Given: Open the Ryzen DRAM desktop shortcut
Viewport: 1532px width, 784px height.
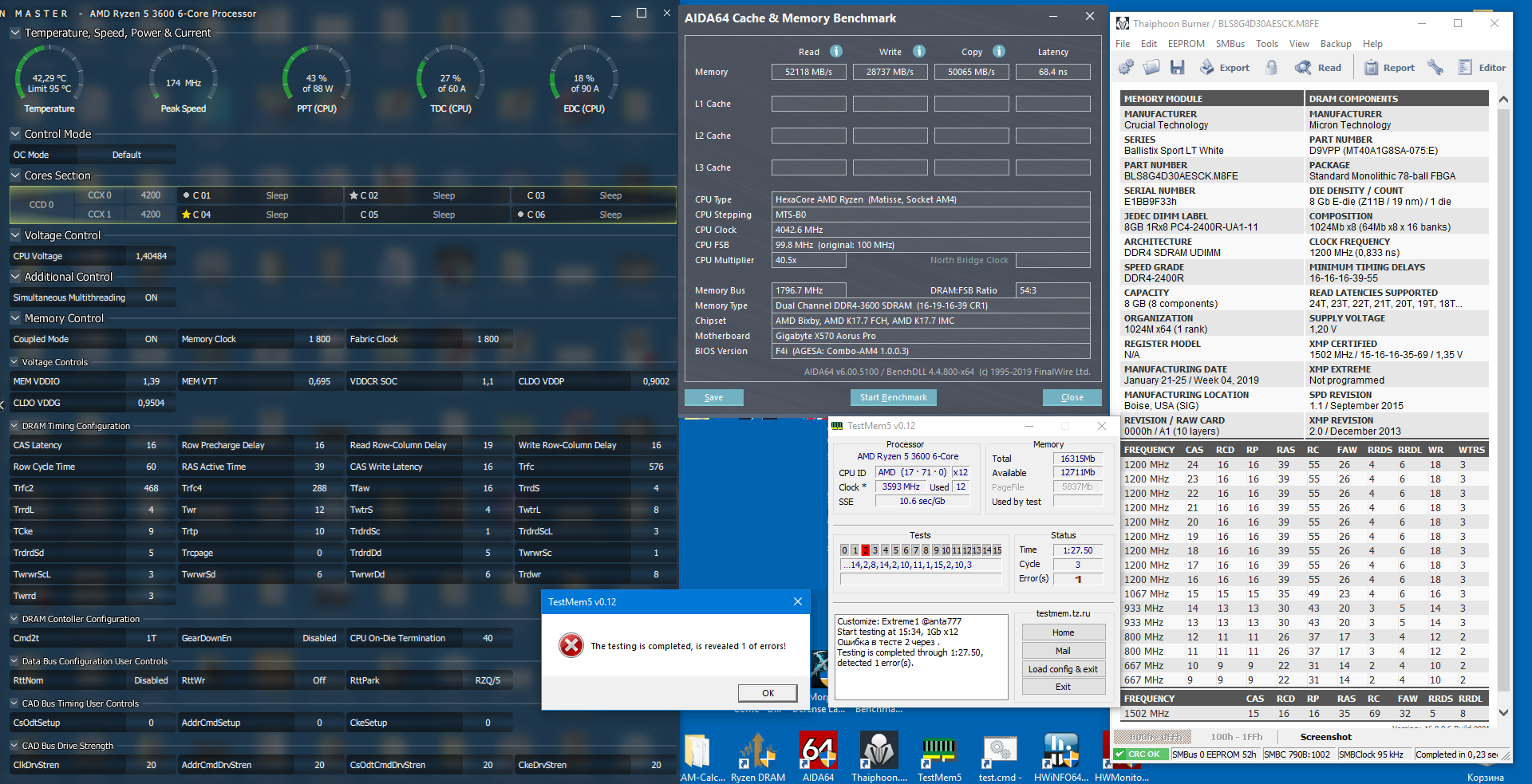Looking at the screenshot, I should coord(757,756).
